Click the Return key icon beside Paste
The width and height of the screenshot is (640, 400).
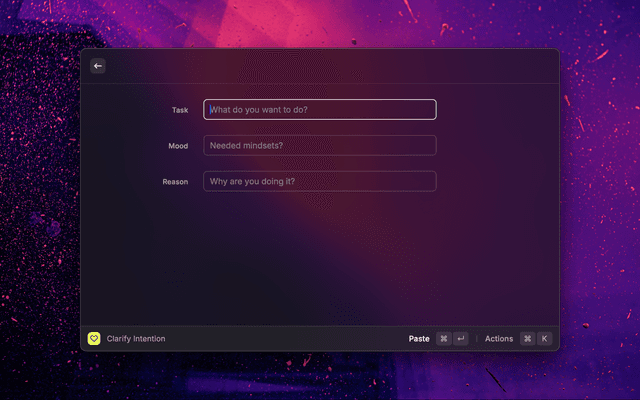[460, 339]
